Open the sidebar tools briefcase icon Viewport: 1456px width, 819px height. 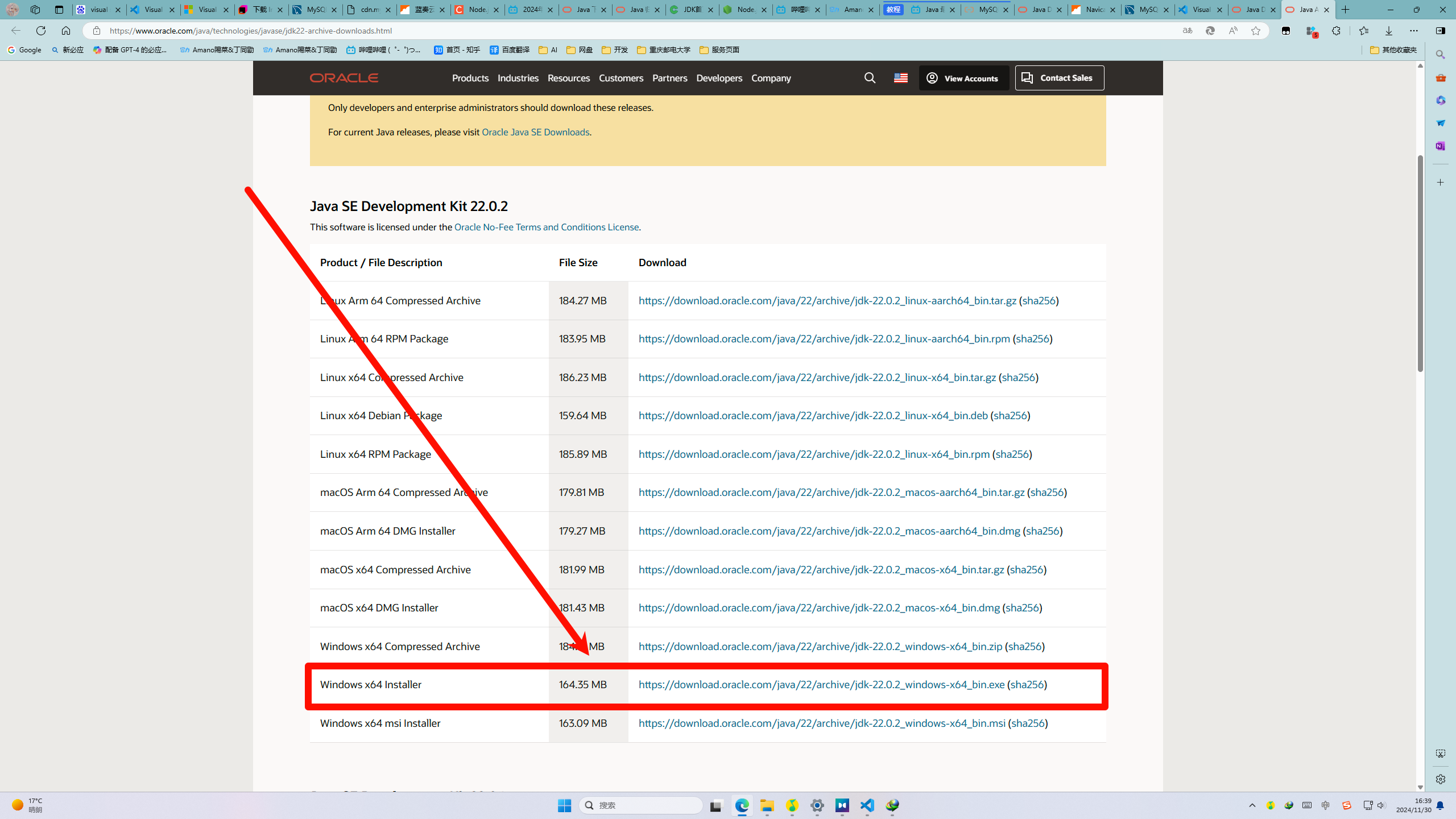tap(1440, 77)
